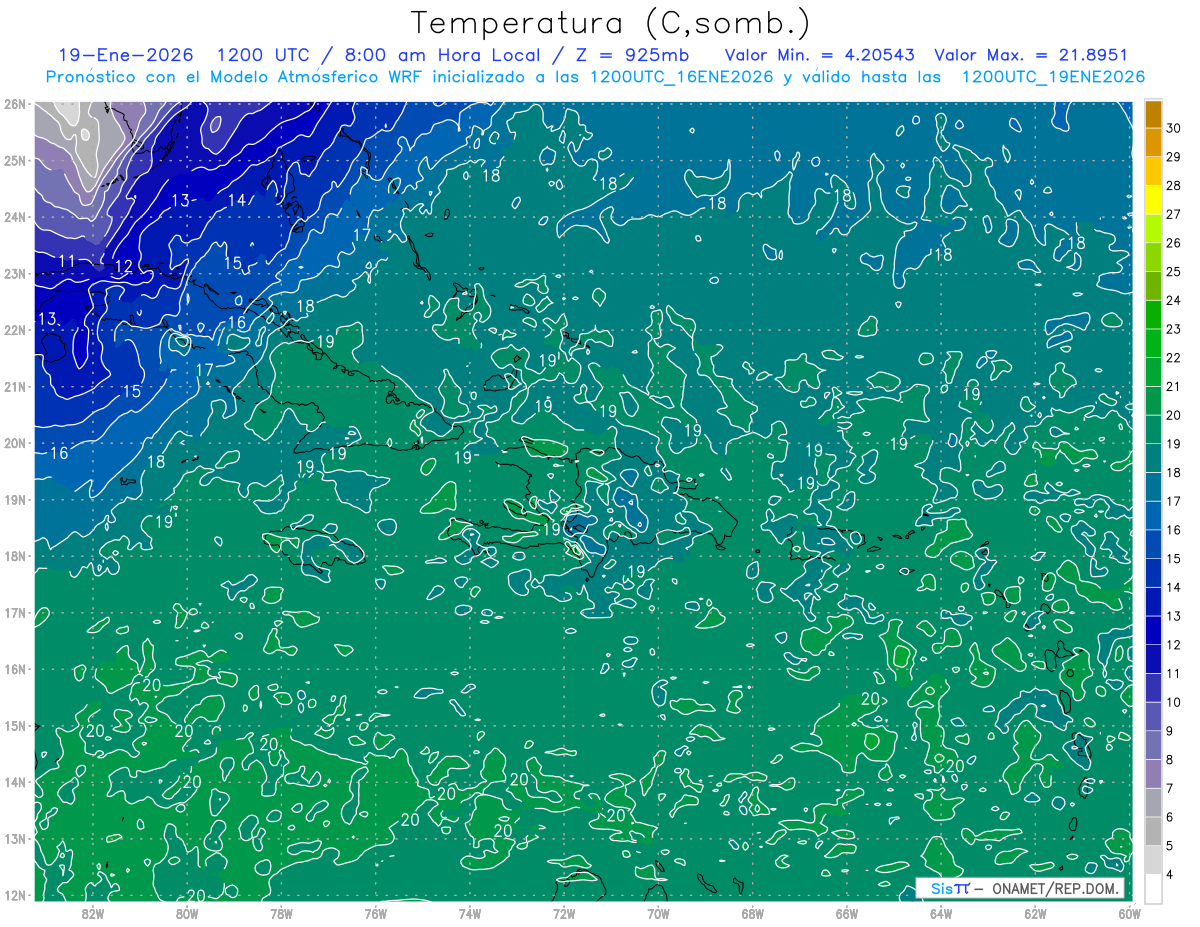
Task: Click the longitude label "66W"
Action: coord(846,913)
